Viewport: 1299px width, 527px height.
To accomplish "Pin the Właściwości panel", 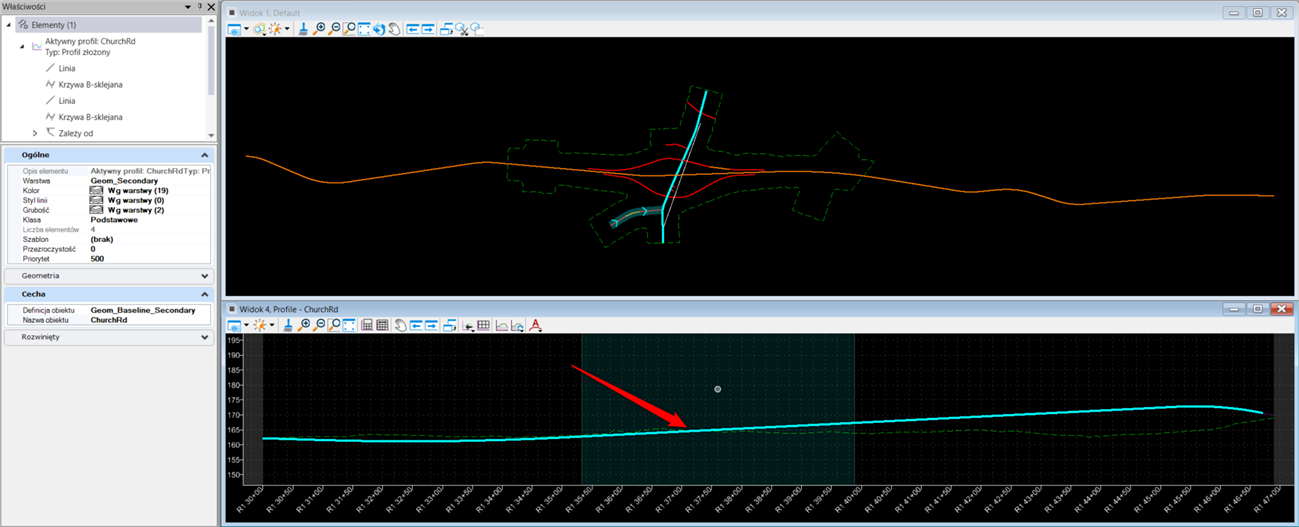I will [x=199, y=7].
